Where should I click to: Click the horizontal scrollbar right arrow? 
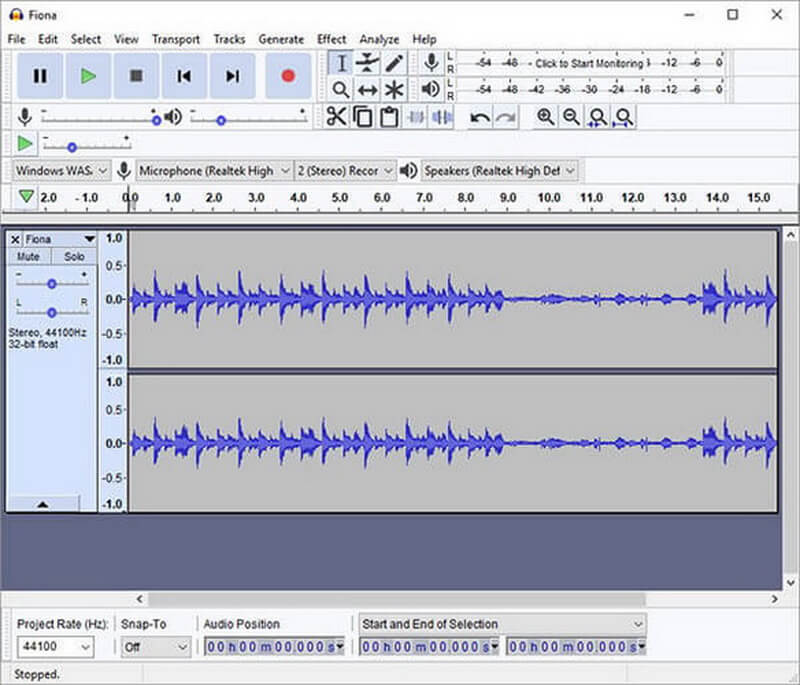774,599
